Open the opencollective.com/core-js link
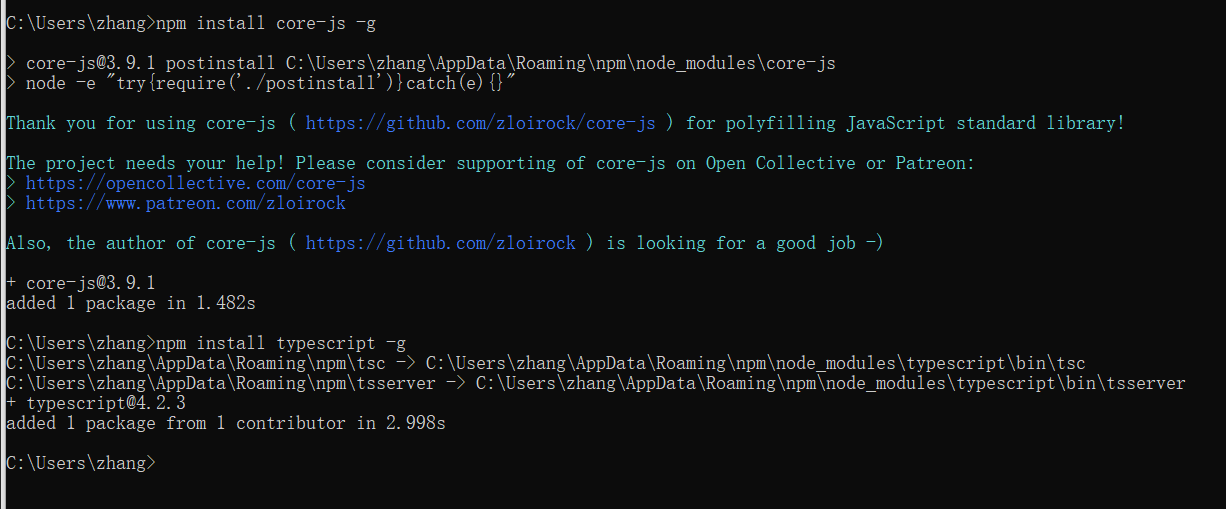Screen dimensions: 1226x509 click(x=195, y=183)
